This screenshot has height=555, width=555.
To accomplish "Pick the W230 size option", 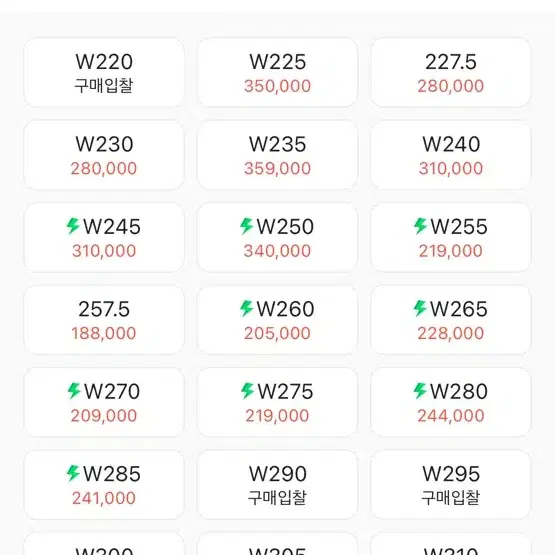I will [x=104, y=155].
